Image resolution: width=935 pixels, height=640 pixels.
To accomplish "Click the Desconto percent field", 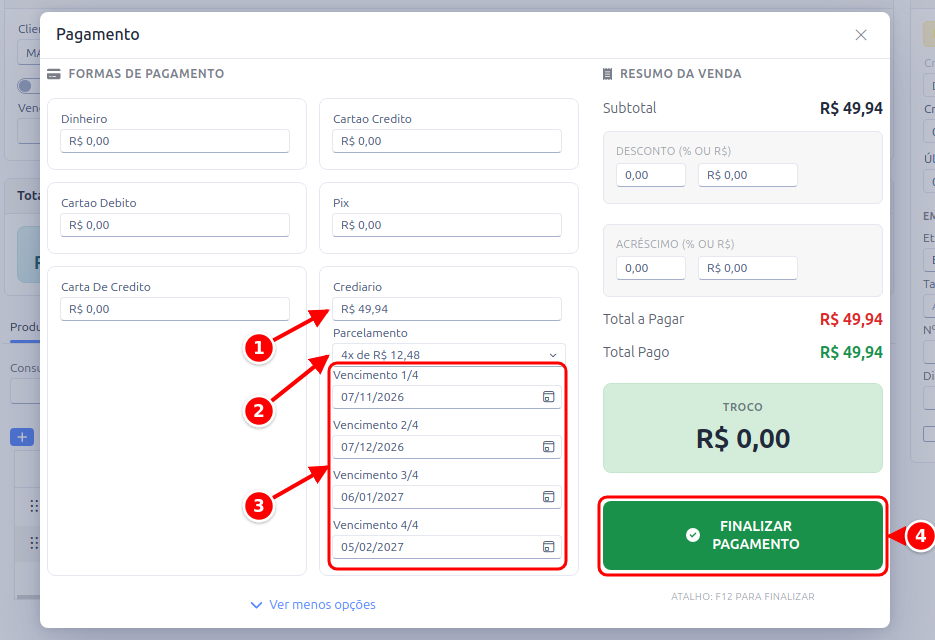I will click(x=651, y=175).
